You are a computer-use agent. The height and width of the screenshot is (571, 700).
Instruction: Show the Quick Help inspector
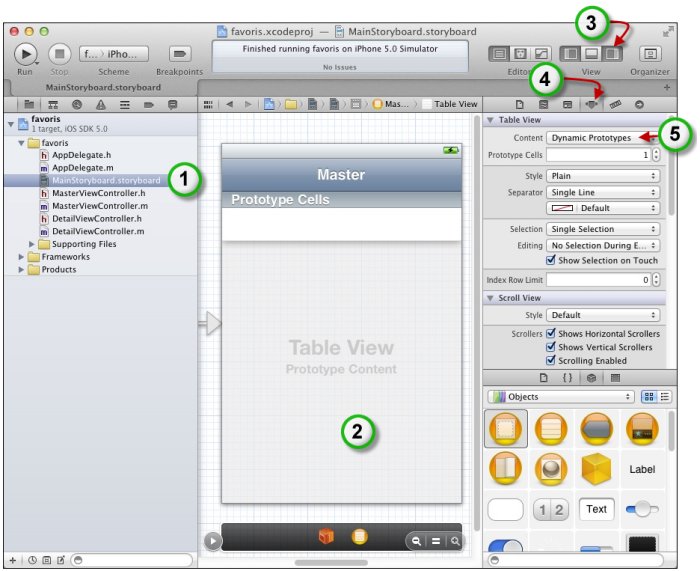coord(543,104)
